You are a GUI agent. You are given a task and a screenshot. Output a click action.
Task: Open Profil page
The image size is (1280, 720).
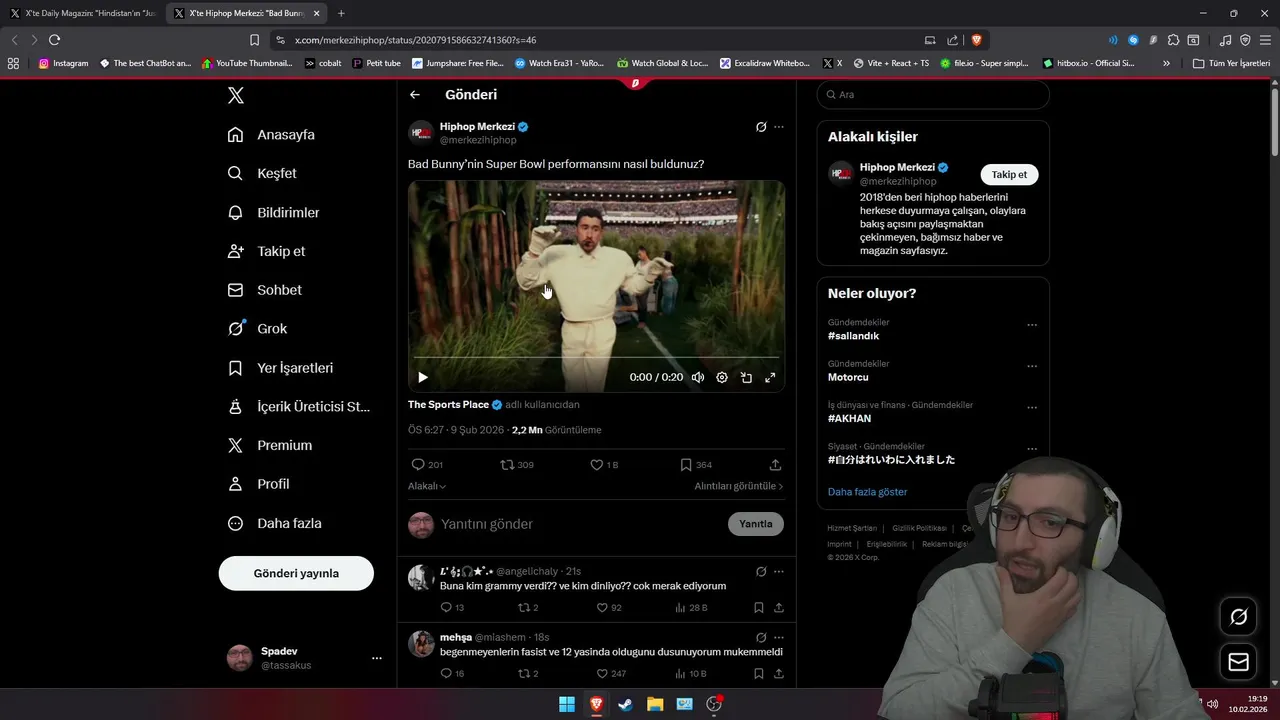258,484
